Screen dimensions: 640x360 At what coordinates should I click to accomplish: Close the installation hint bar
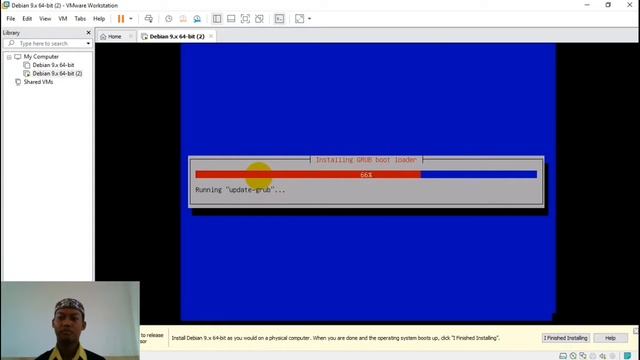point(636,331)
